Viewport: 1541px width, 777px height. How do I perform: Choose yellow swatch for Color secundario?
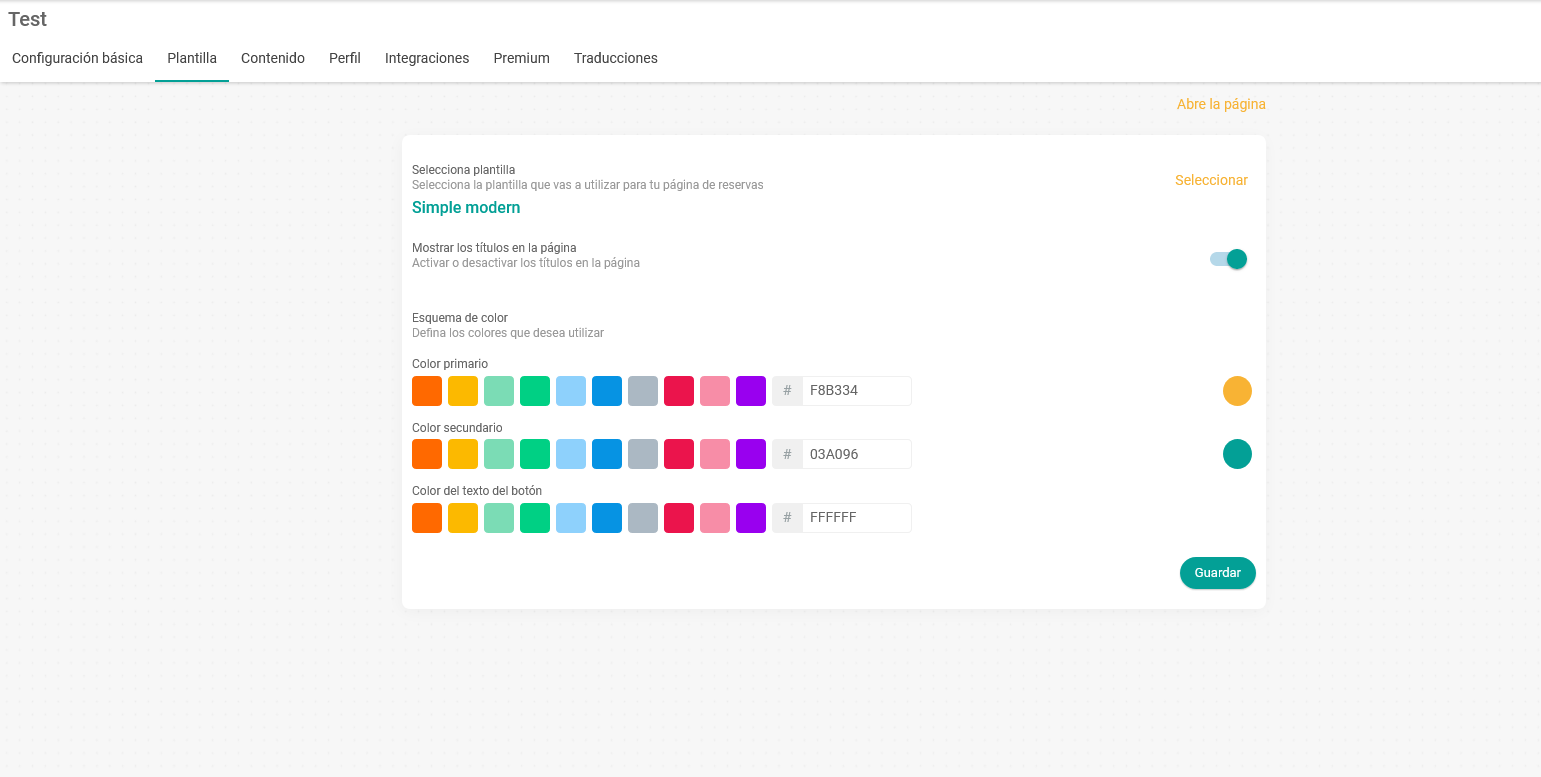(463, 454)
